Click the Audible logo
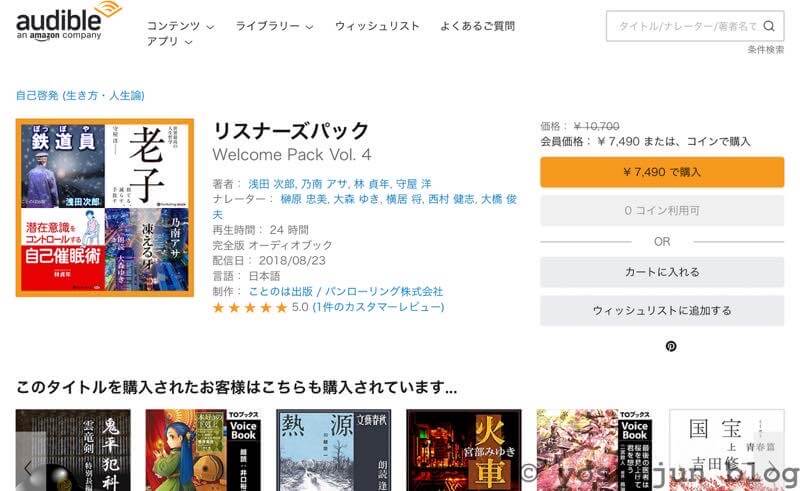This screenshot has width=800, height=491. coord(68,21)
